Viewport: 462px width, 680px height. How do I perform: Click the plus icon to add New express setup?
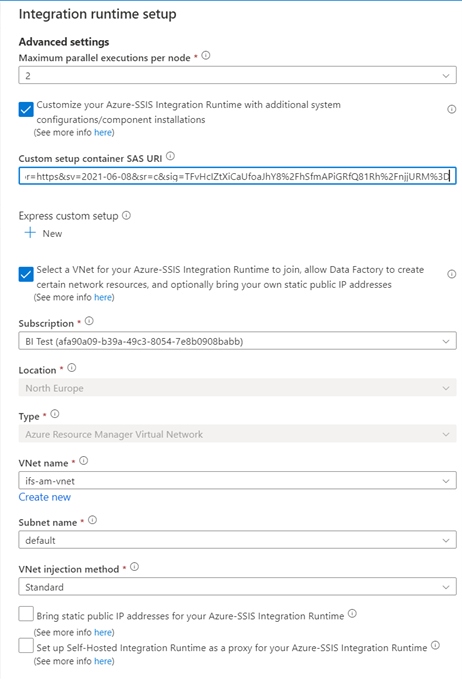coord(30,233)
